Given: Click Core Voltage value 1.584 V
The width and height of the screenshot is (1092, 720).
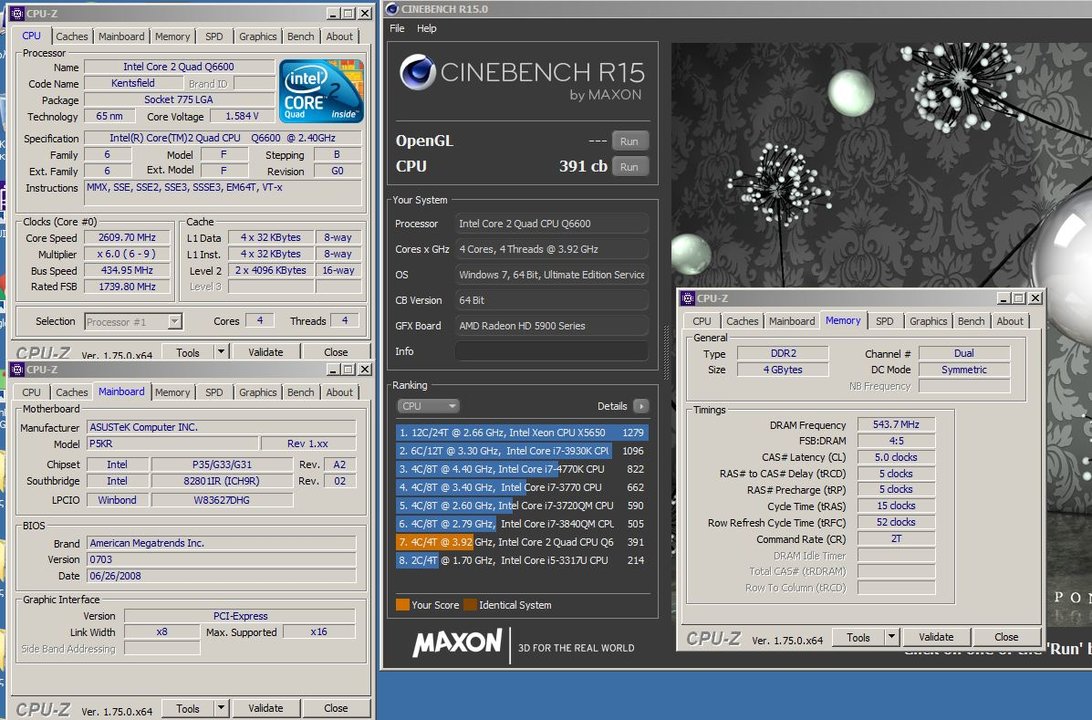Looking at the screenshot, I should tap(242, 116).
